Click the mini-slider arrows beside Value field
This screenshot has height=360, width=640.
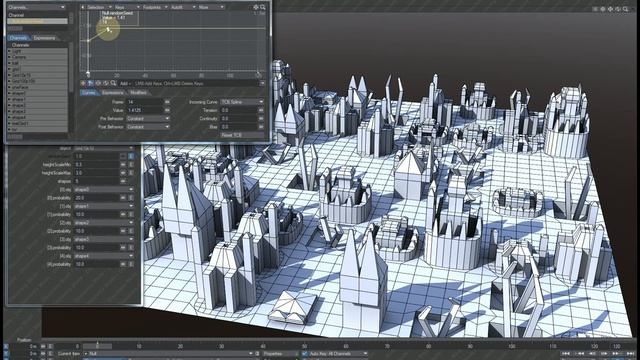pyautogui.click(x=167, y=110)
